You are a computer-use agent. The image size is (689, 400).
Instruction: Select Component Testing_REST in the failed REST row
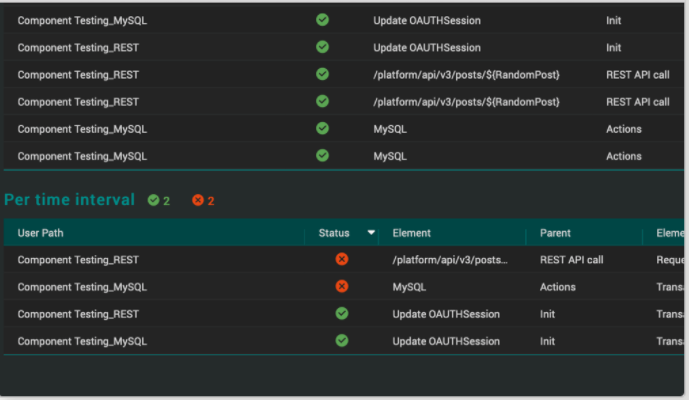pyautogui.click(x=78, y=259)
